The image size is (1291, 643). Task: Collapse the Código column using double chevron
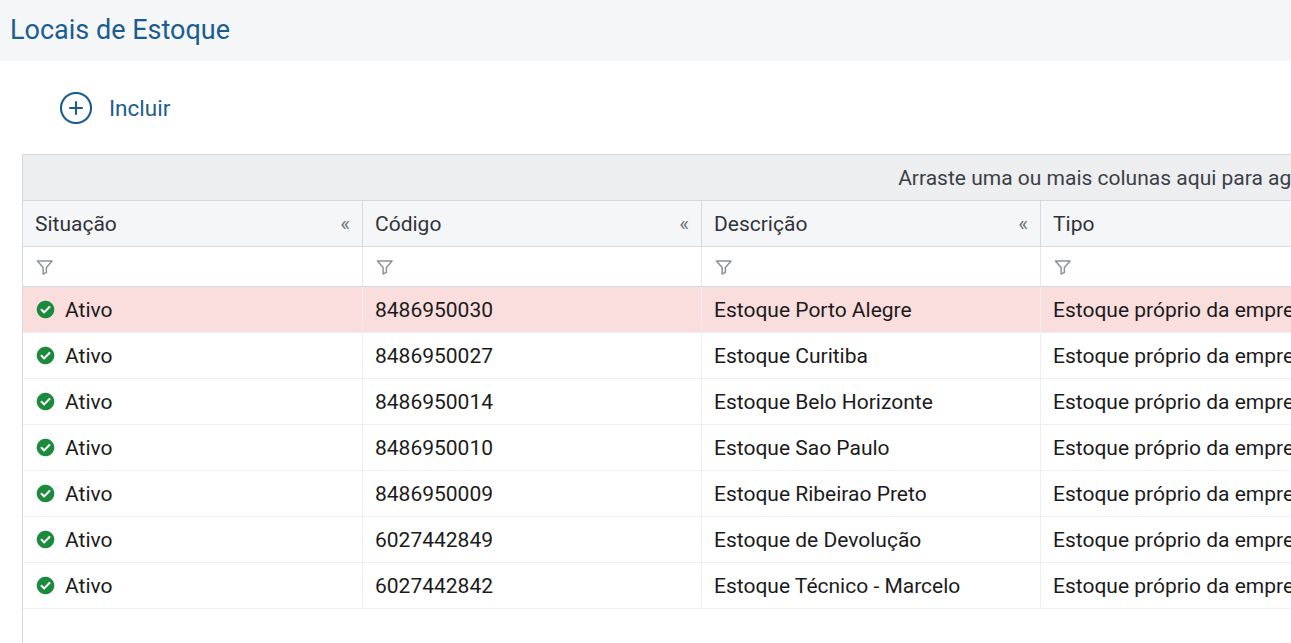click(x=684, y=224)
